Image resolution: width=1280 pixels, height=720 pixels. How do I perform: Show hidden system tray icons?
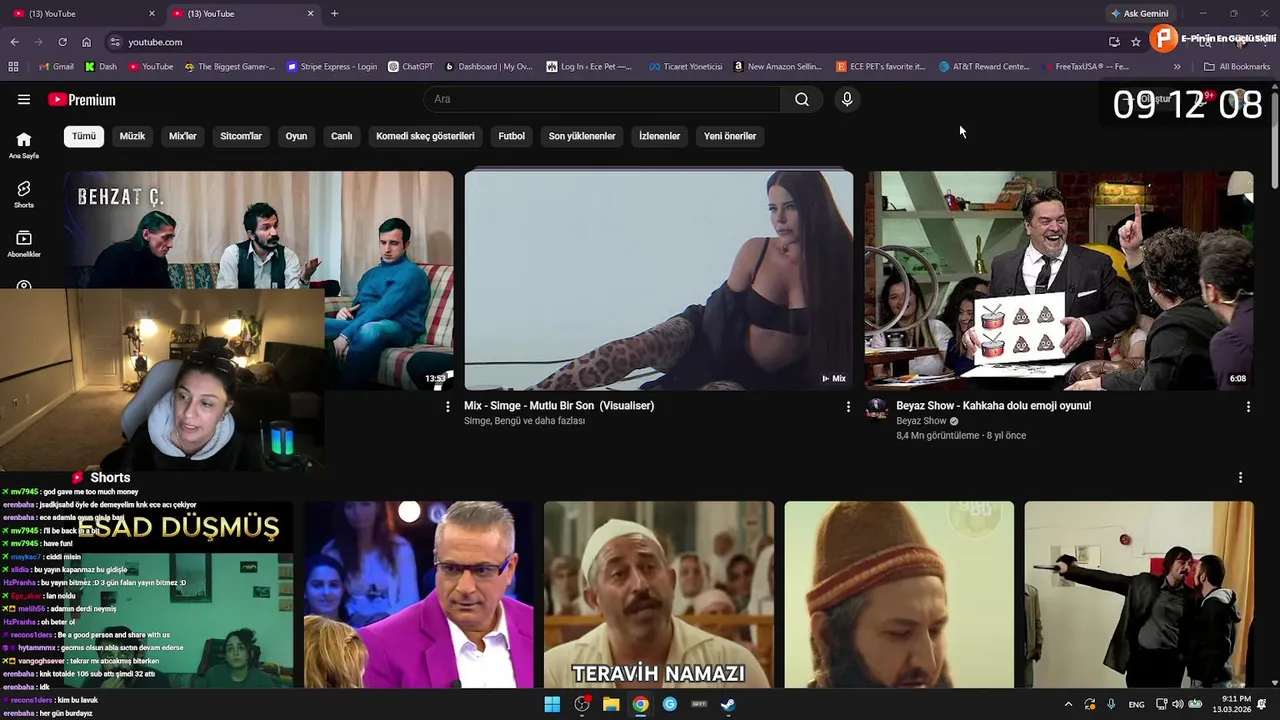click(x=1068, y=704)
